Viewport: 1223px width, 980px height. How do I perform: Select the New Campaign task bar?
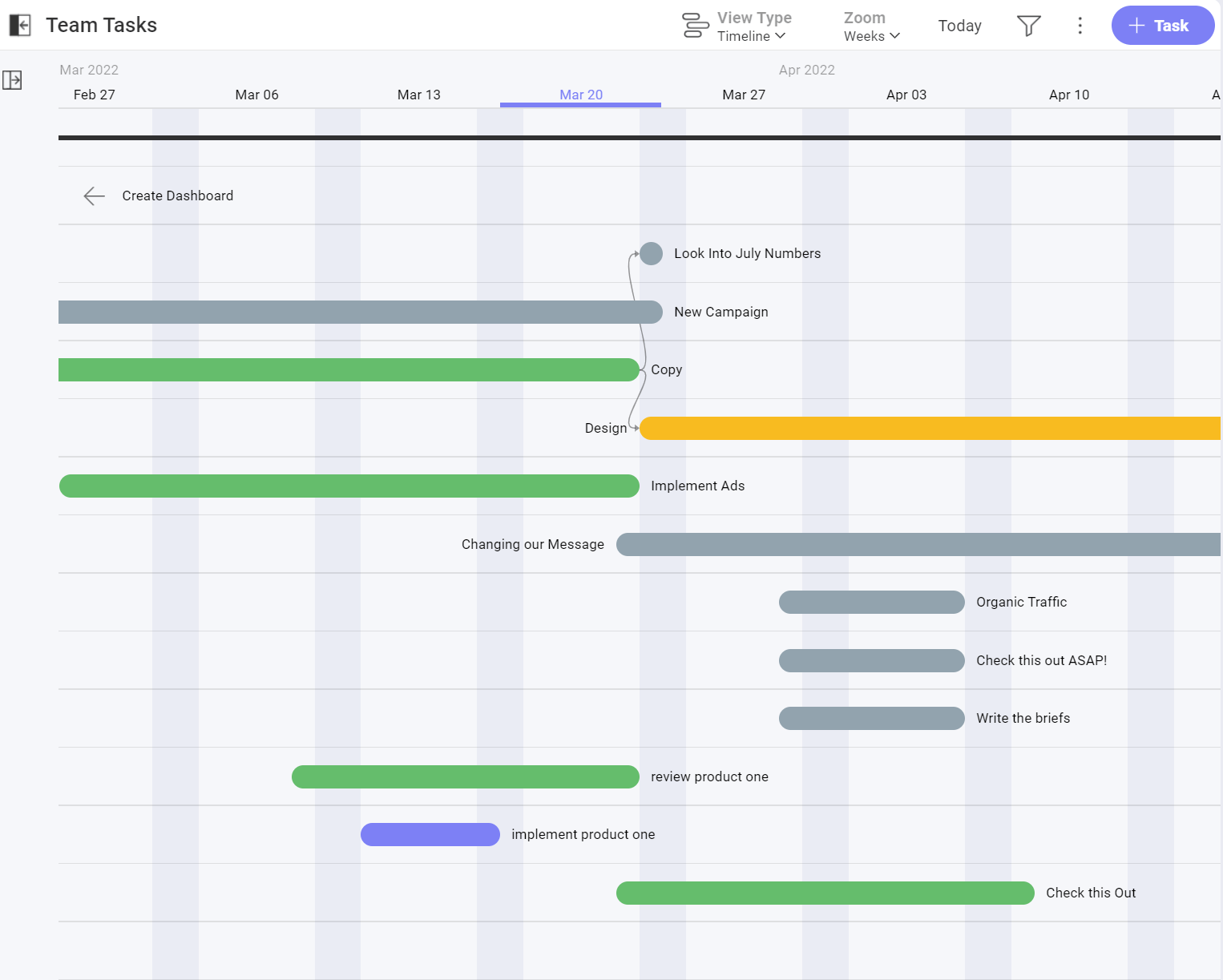361,312
